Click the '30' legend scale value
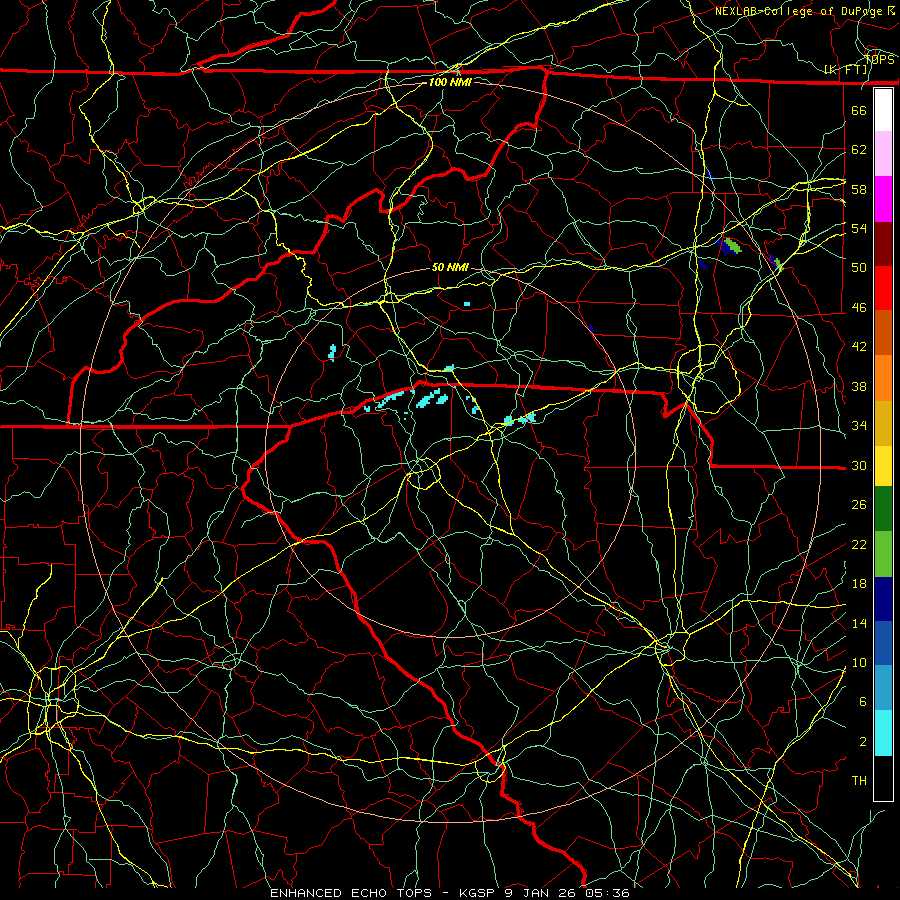Screen dimensions: 900x900 [x=859, y=465]
